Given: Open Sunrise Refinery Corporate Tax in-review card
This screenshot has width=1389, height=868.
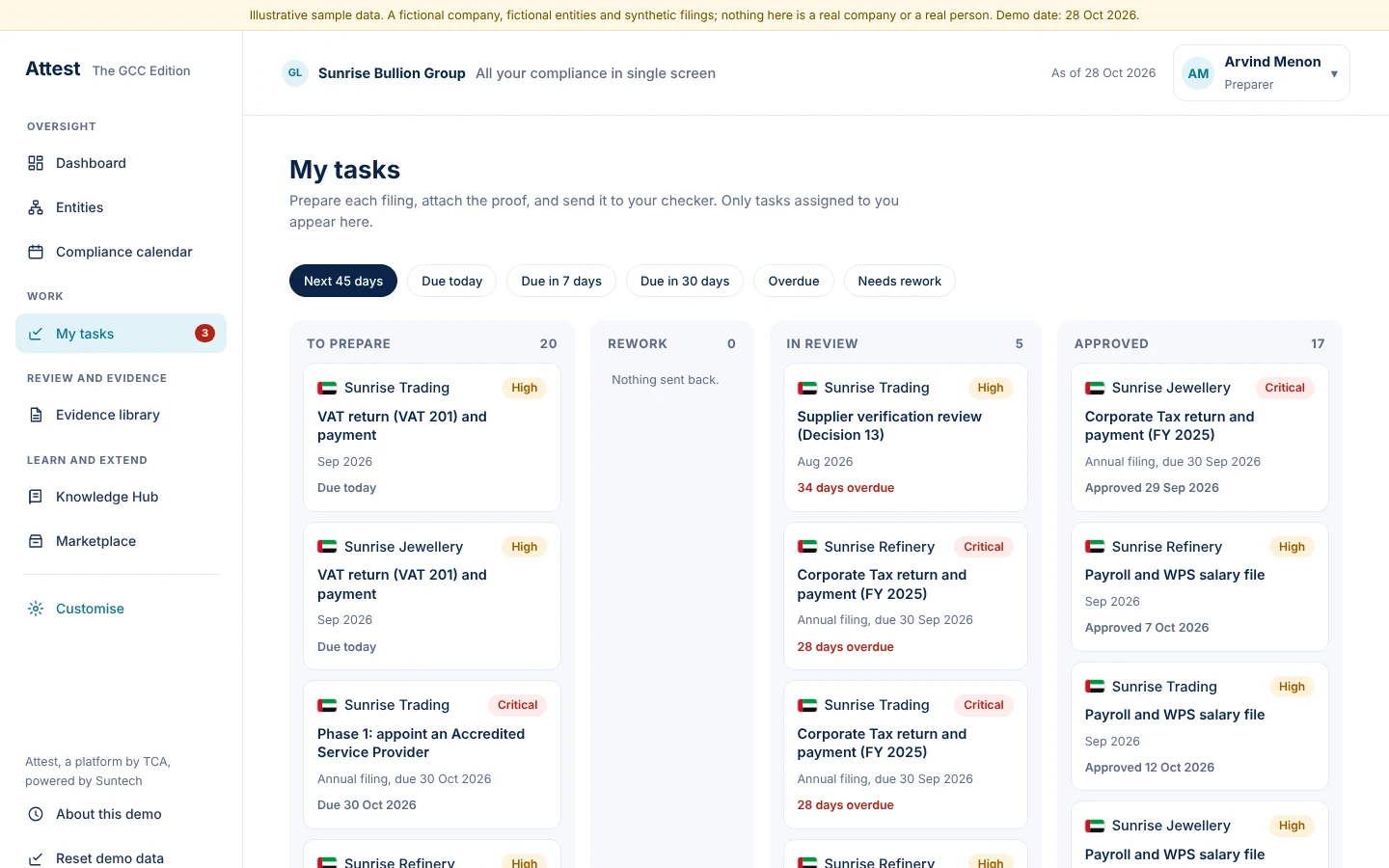Looking at the screenshot, I should point(906,596).
